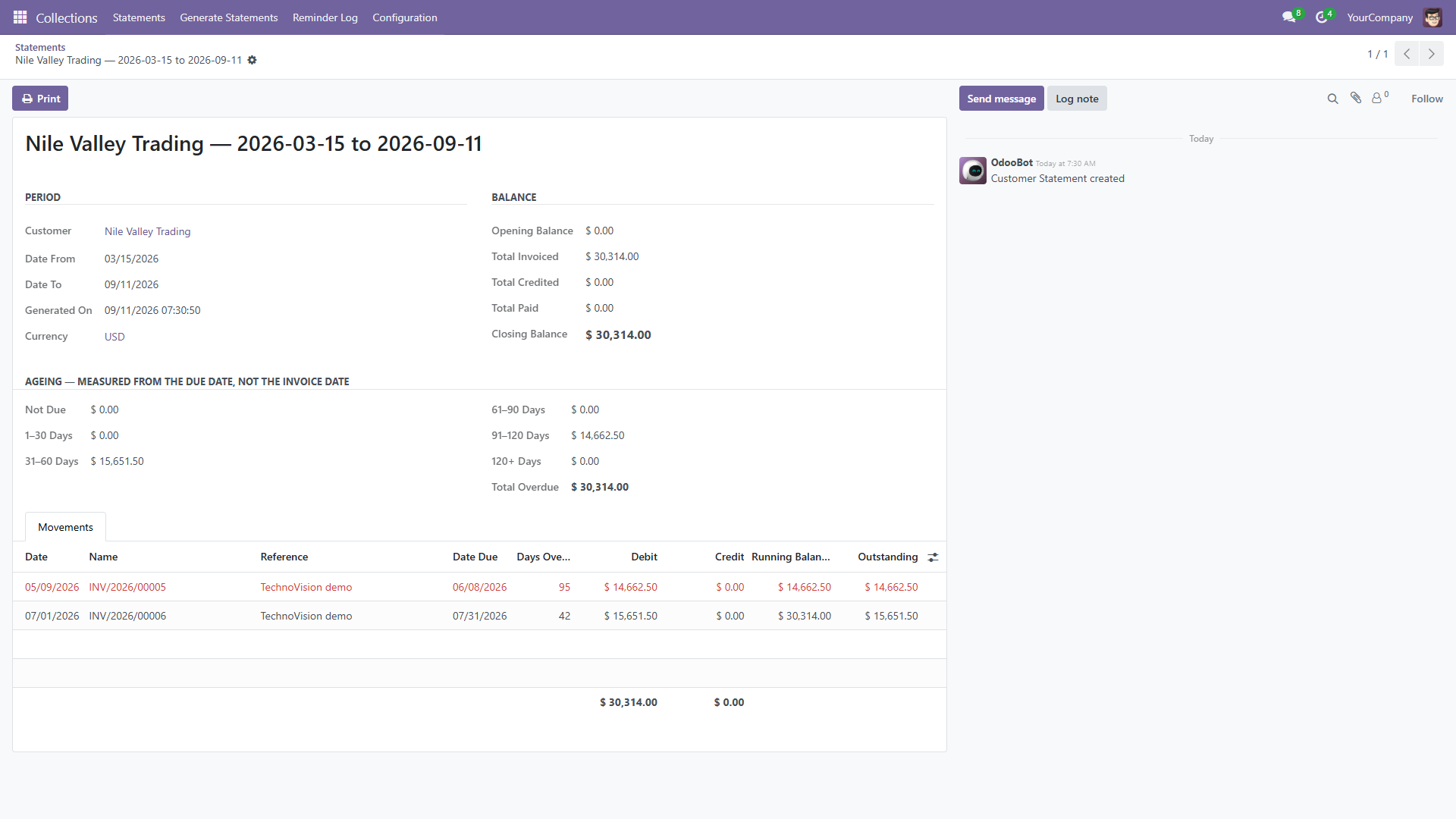Click Log note button

pyautogui.click(x=1077, y=99)
